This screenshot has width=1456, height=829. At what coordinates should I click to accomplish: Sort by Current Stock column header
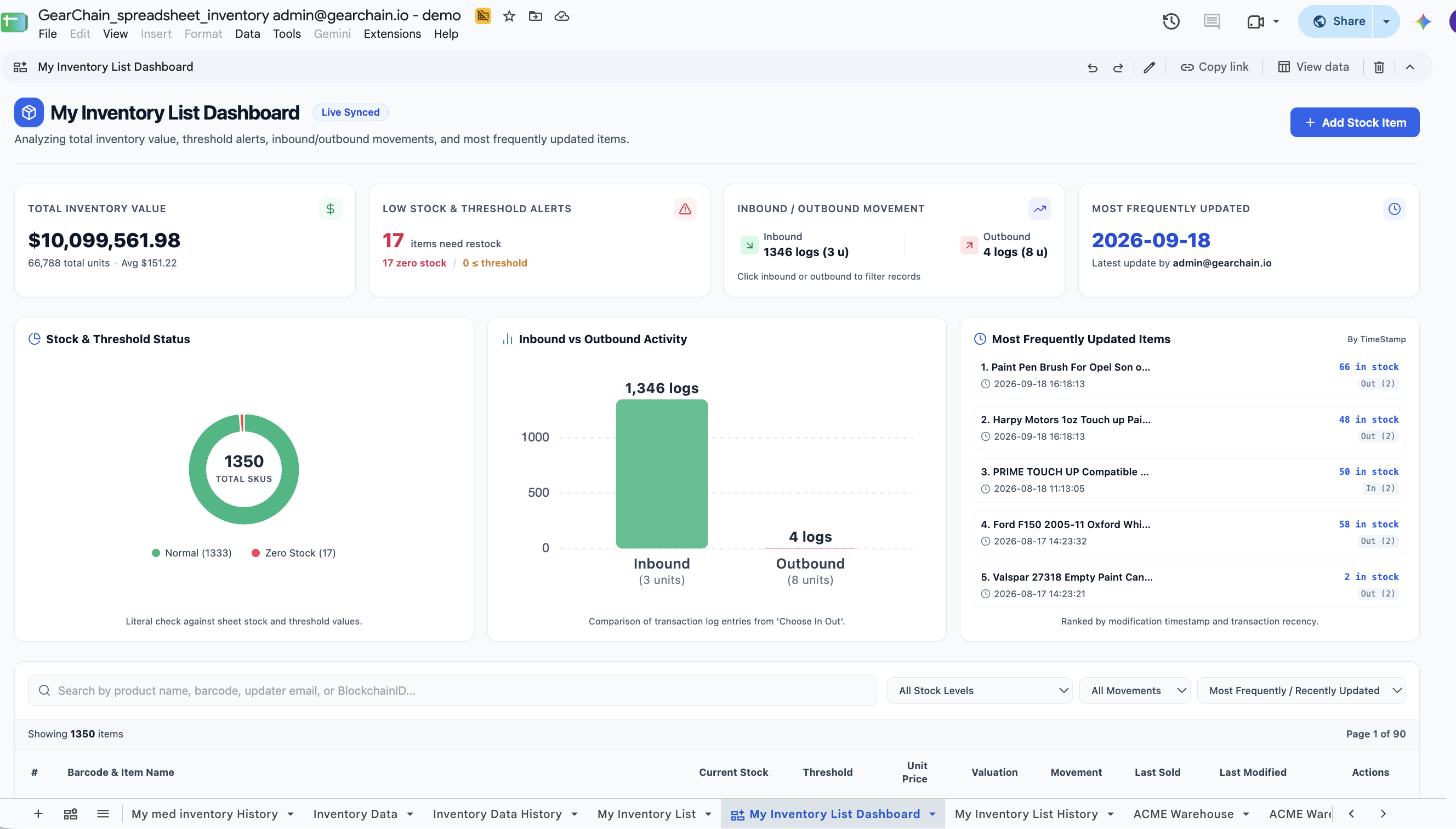click(733, 773)
